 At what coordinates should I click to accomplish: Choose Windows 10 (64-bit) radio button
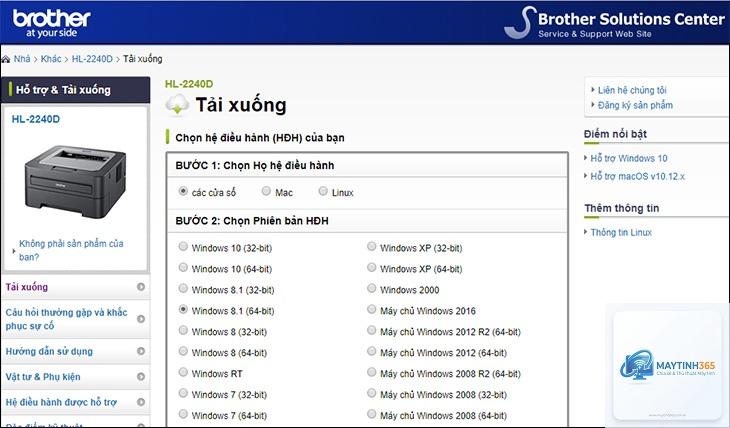pyautogui.click(x=183, y=267)
